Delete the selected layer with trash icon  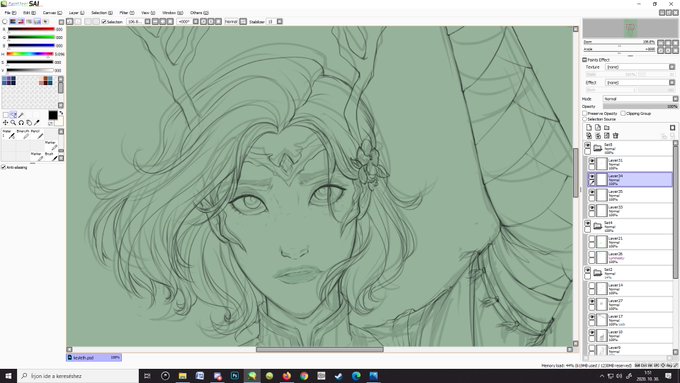coord(615,136)
